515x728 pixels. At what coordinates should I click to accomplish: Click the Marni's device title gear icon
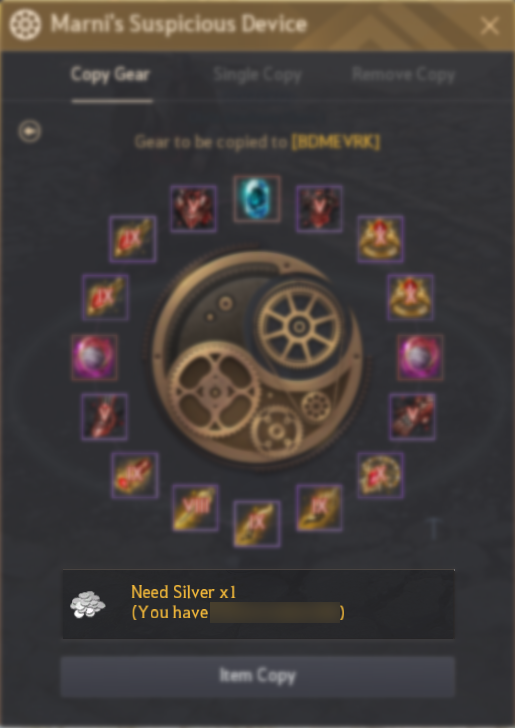pos(25,24)
